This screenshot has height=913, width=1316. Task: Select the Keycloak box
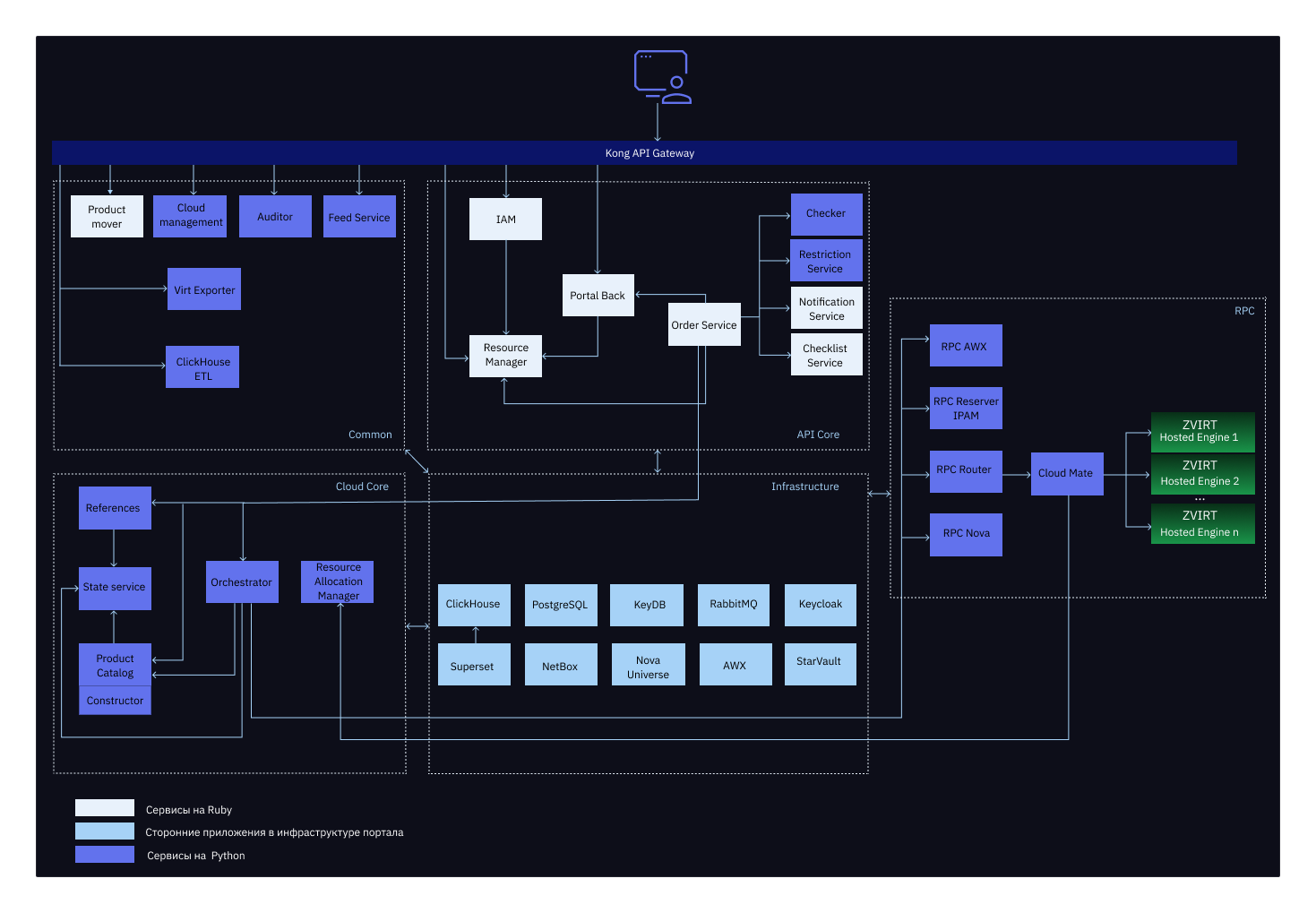pyautogui.click(x=821, y=605)
